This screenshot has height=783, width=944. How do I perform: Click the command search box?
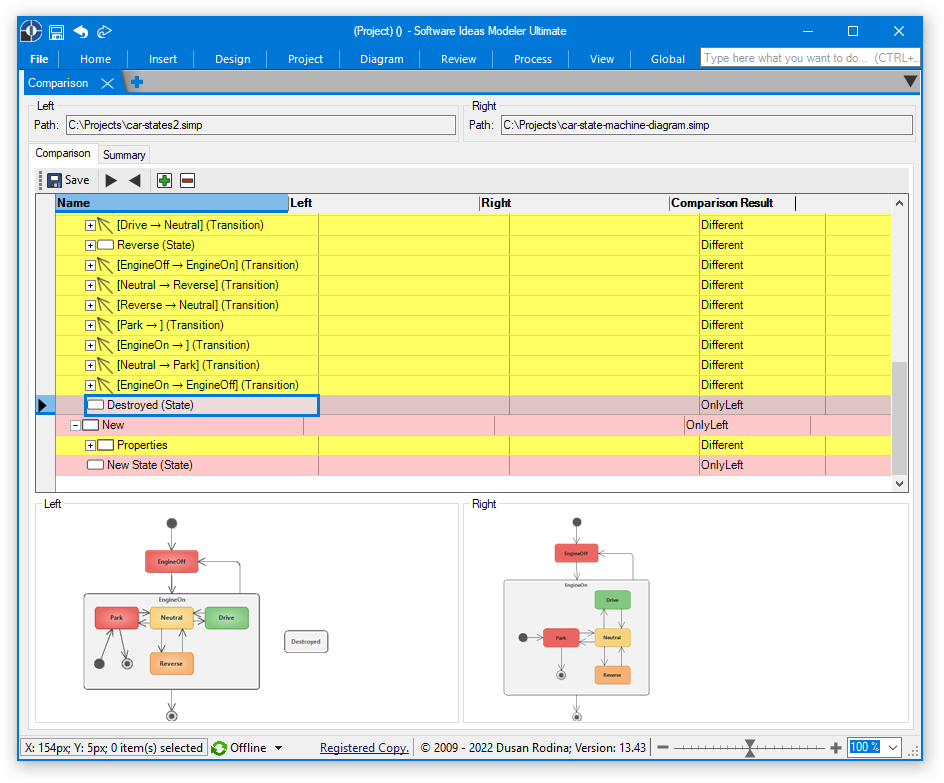(x=810, y=58)
